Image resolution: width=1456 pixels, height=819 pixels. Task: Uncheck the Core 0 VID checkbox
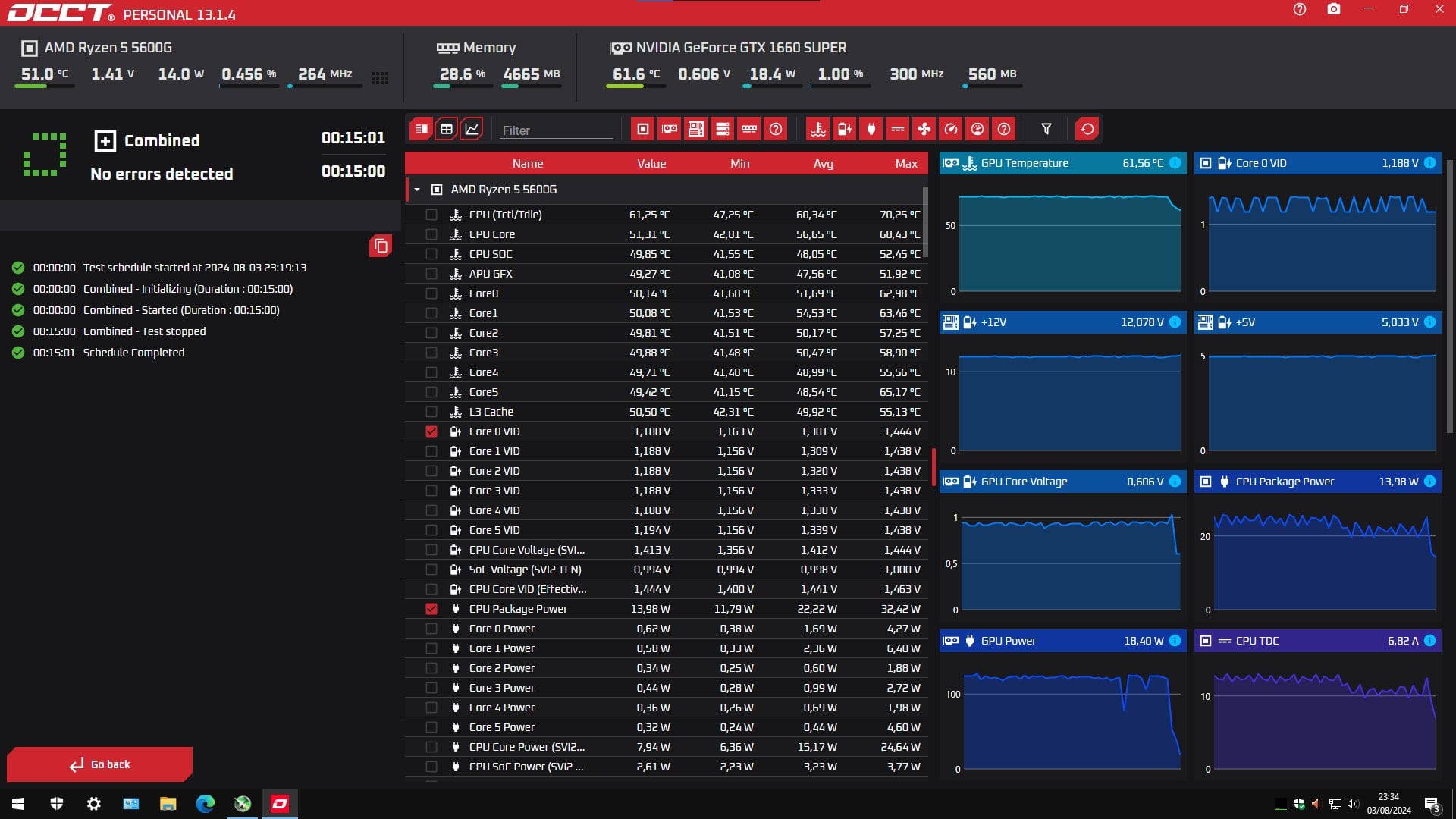tap(431, 431)
